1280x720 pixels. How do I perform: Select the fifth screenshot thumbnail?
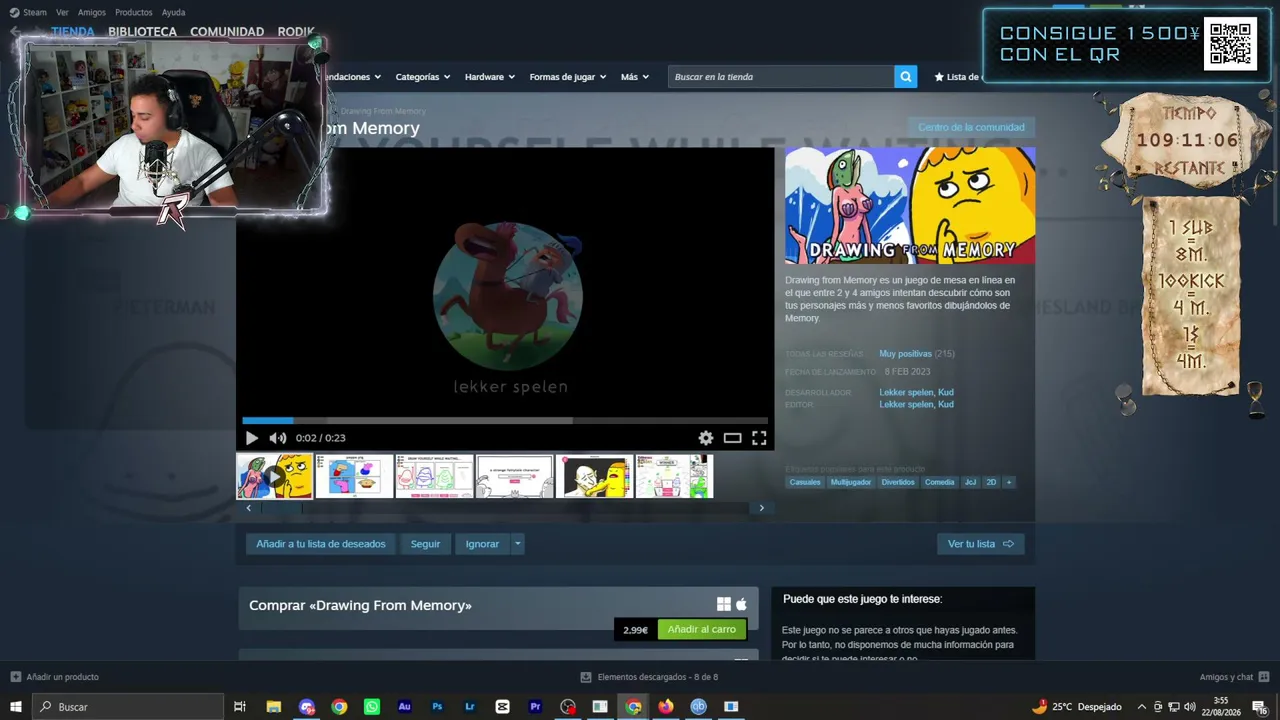pos(594,476)
